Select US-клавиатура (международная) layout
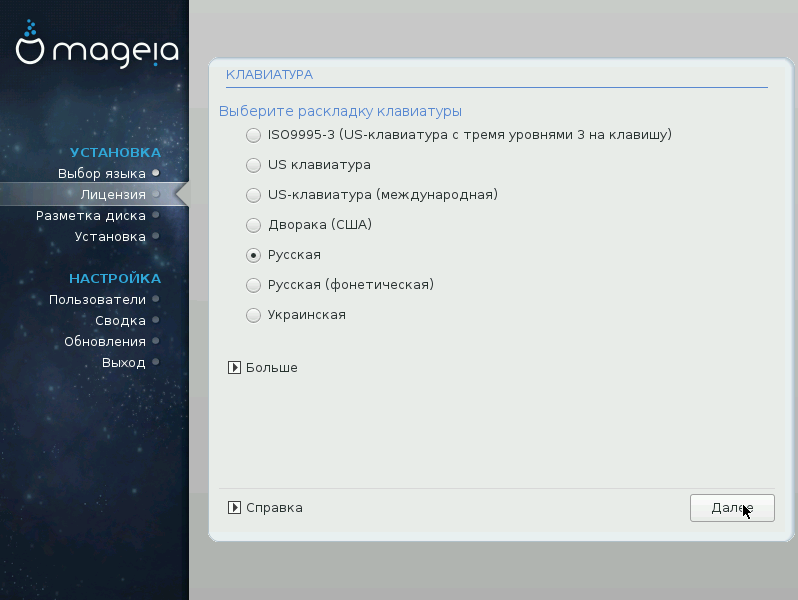 coord(253,194)
